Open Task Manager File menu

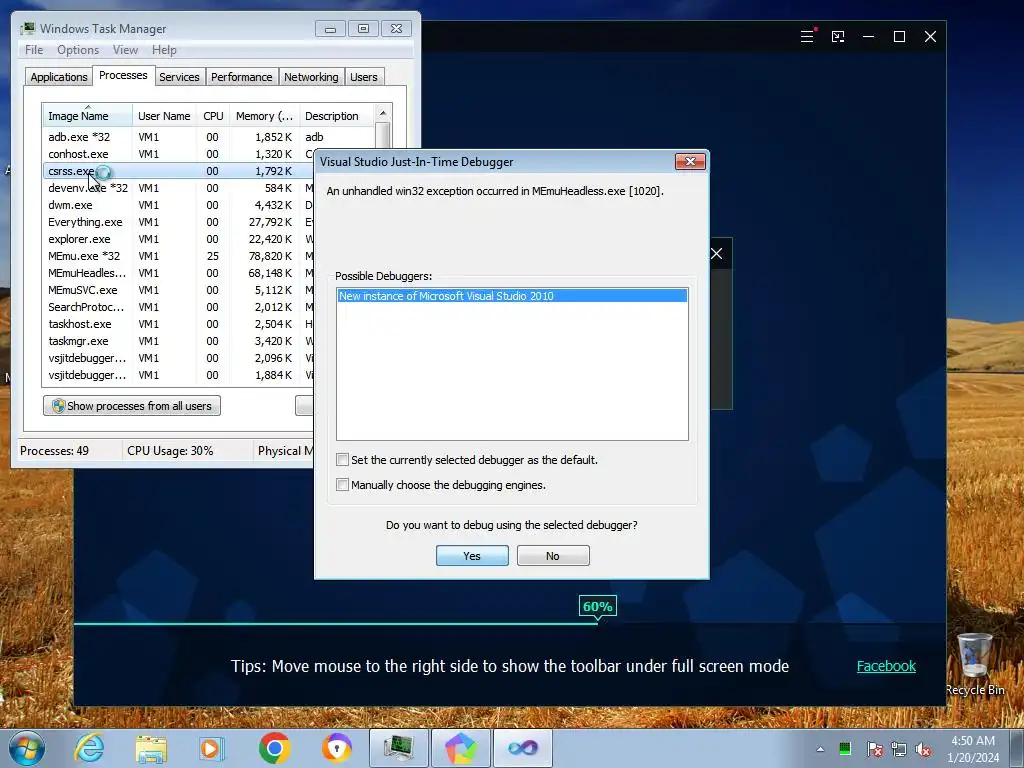point(34,50)
